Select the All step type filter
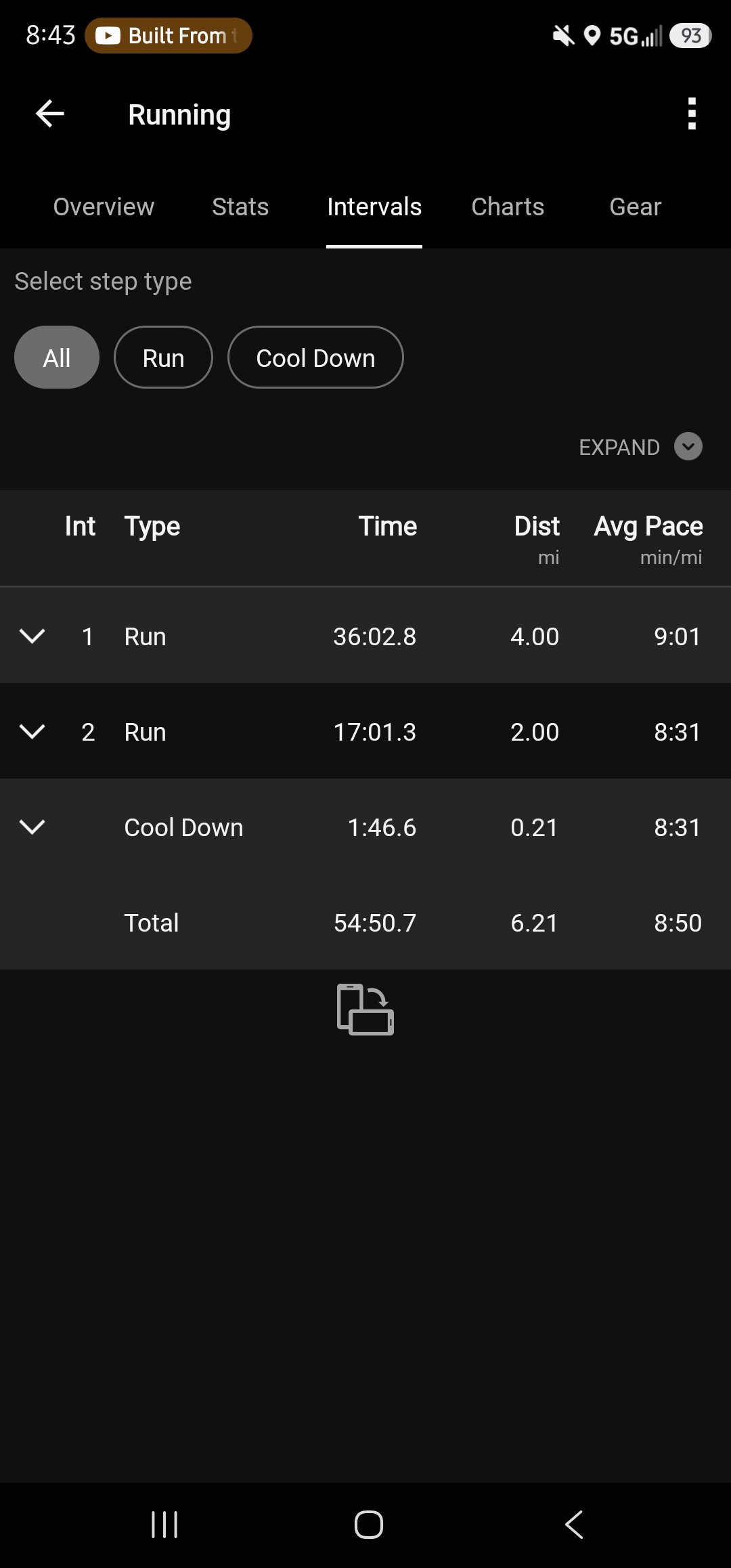 click(x=57, y=357)
